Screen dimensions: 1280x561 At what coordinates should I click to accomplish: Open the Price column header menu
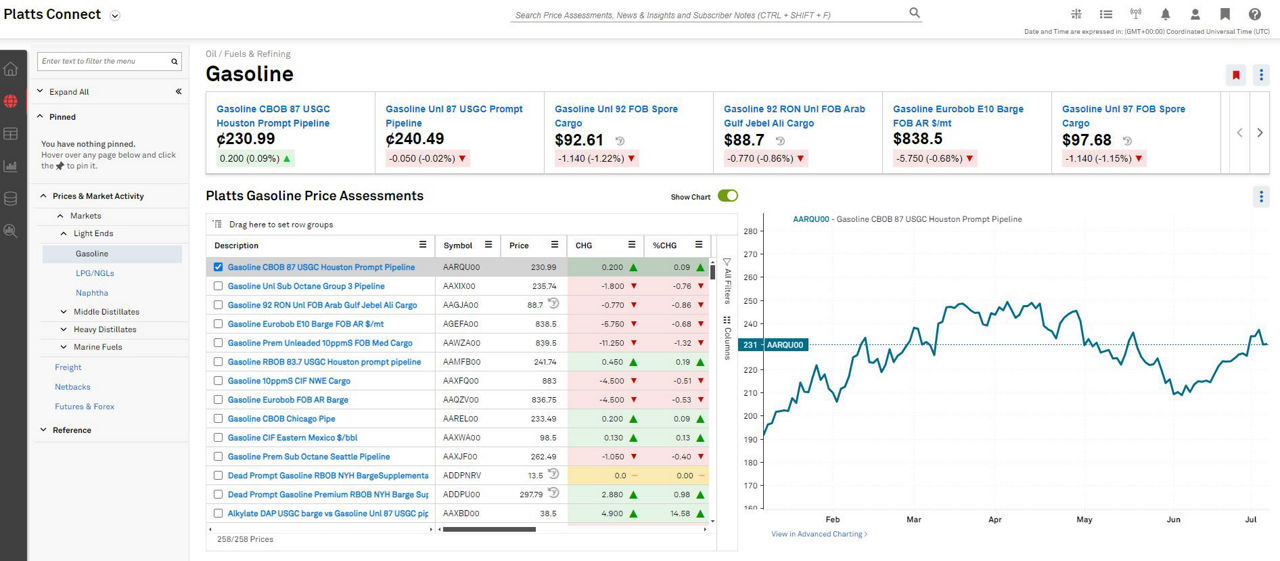pos(554,245)
